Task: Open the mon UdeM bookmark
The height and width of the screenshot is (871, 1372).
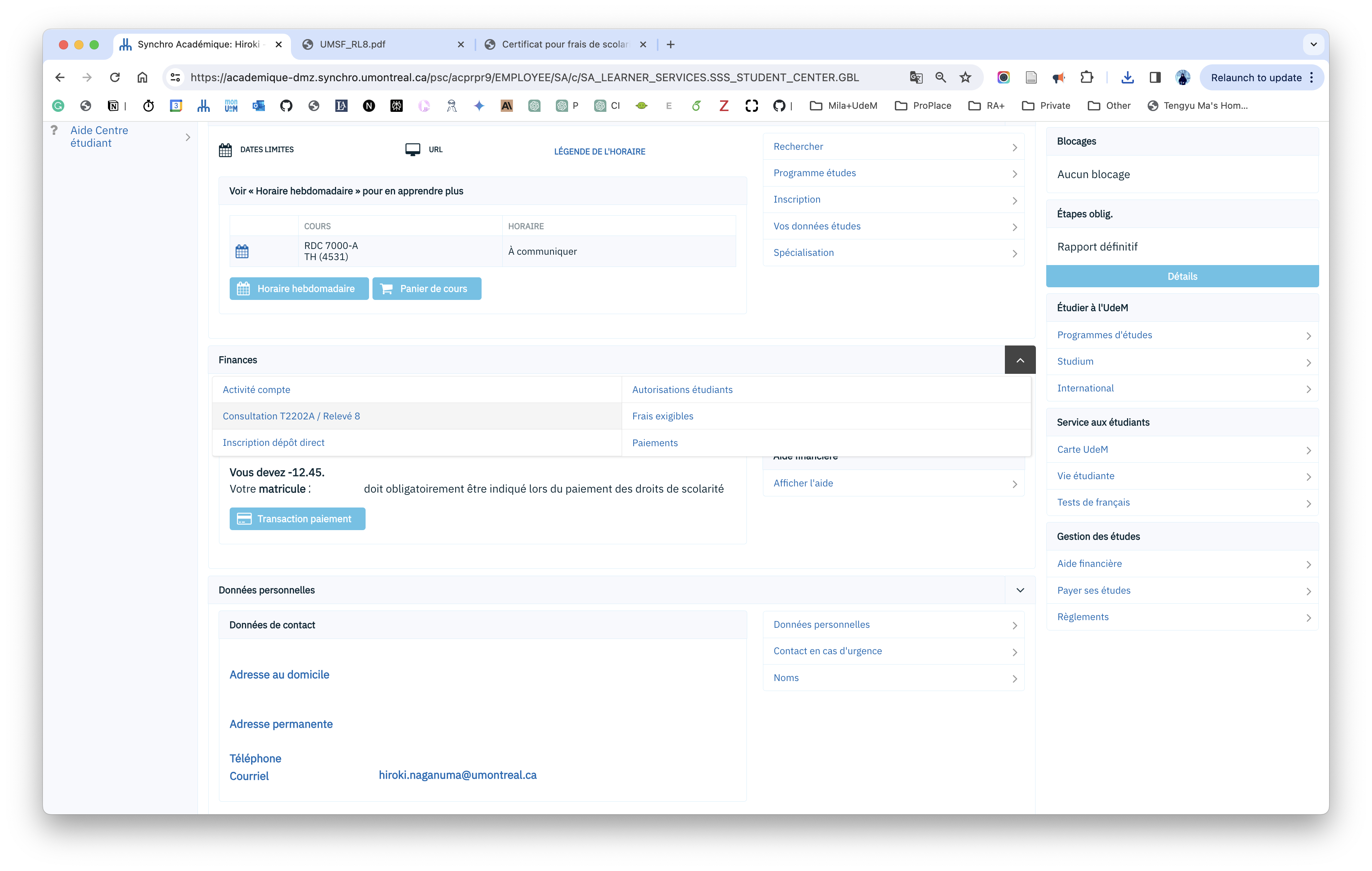Action: [231, 105]
